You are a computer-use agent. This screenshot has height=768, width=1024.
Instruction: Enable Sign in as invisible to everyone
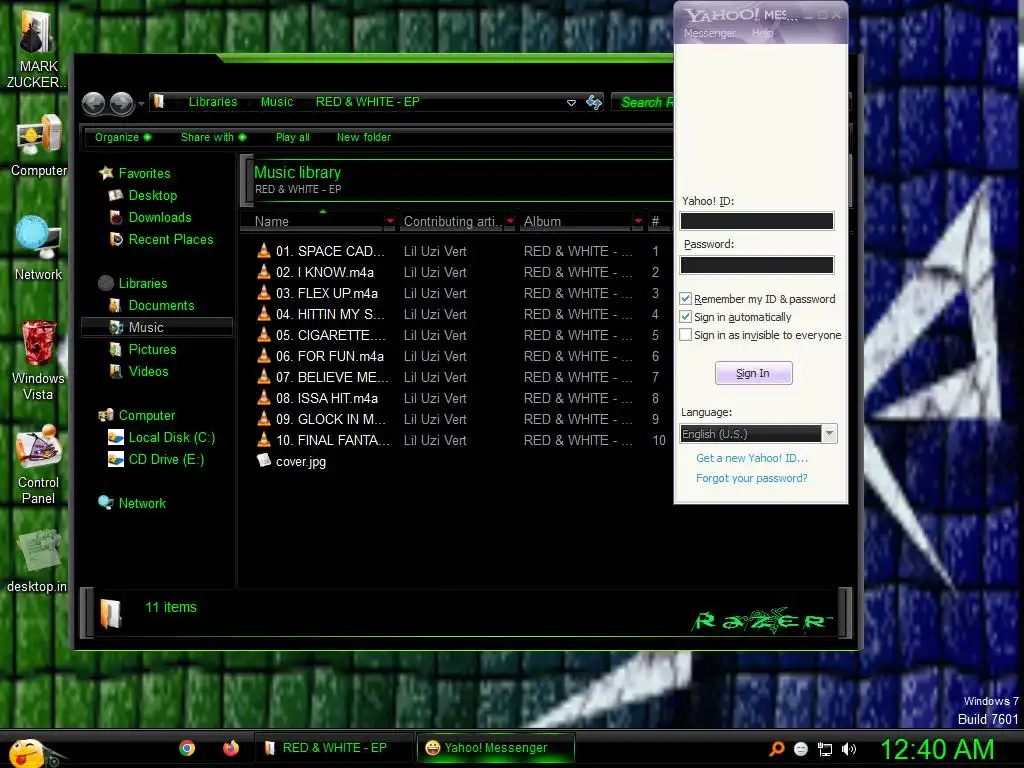coord(685,335)
